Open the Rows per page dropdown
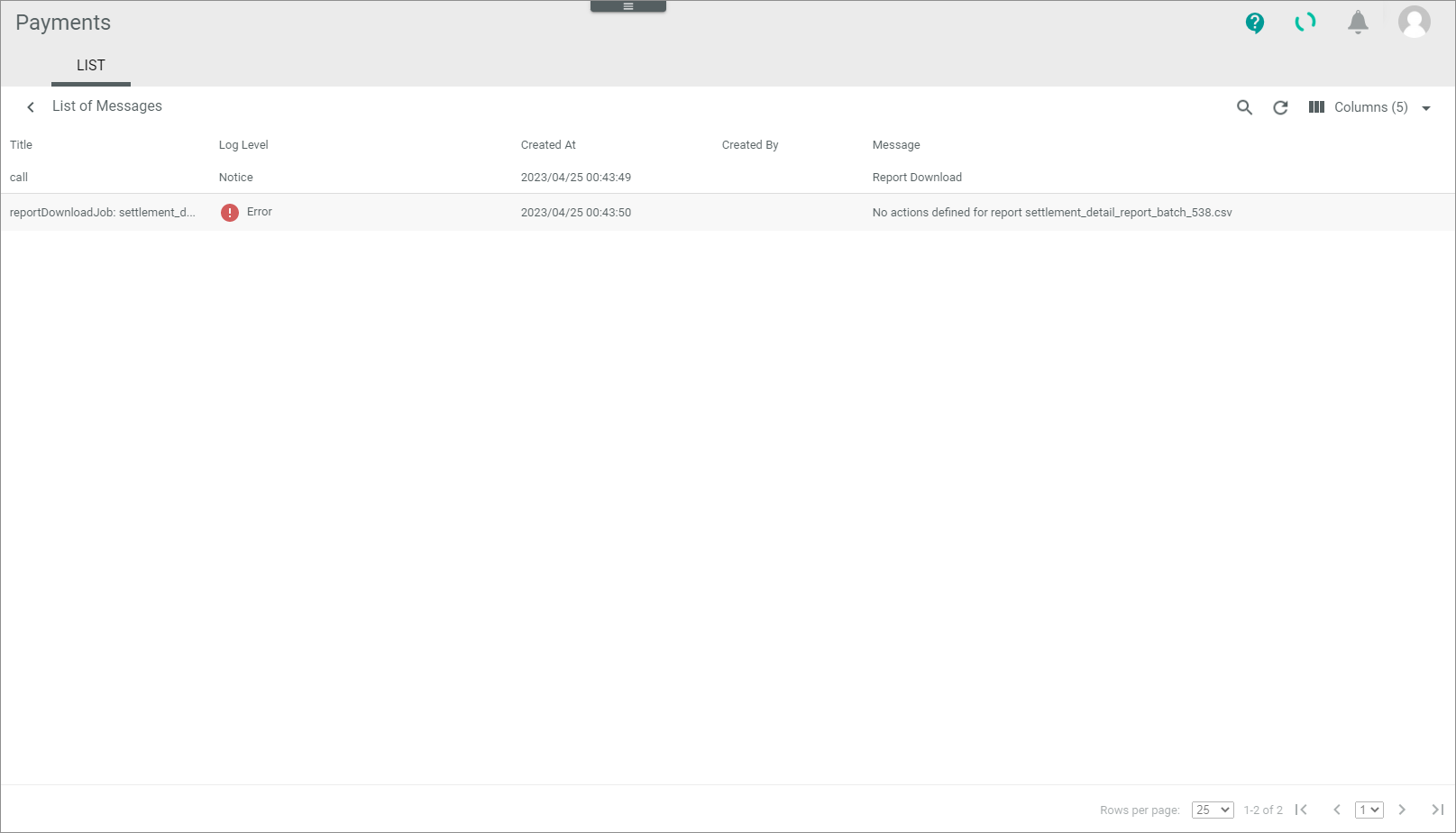The height and width of the screenshot is (833, 1456). [1212, 810]
